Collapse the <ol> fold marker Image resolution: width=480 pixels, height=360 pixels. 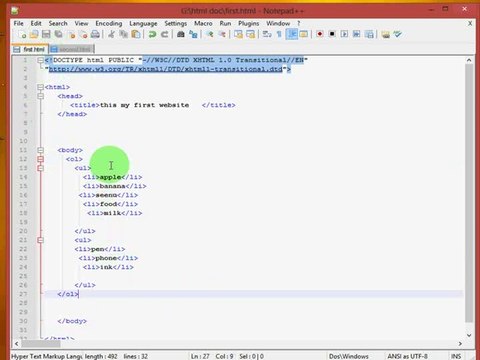(40, 159)
